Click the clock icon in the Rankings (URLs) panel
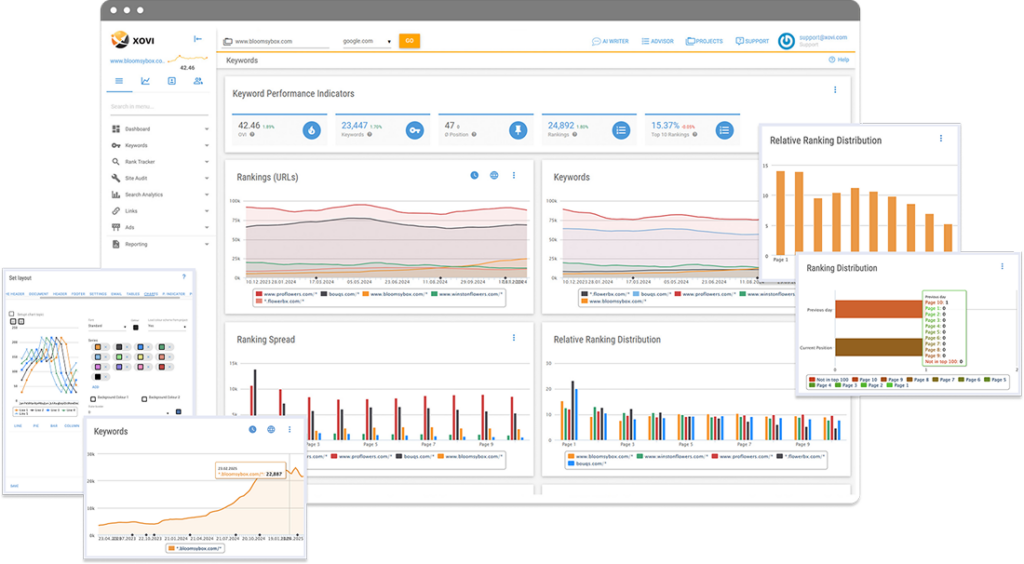Screen dimensions: 1024x564 tap(475, 175)
